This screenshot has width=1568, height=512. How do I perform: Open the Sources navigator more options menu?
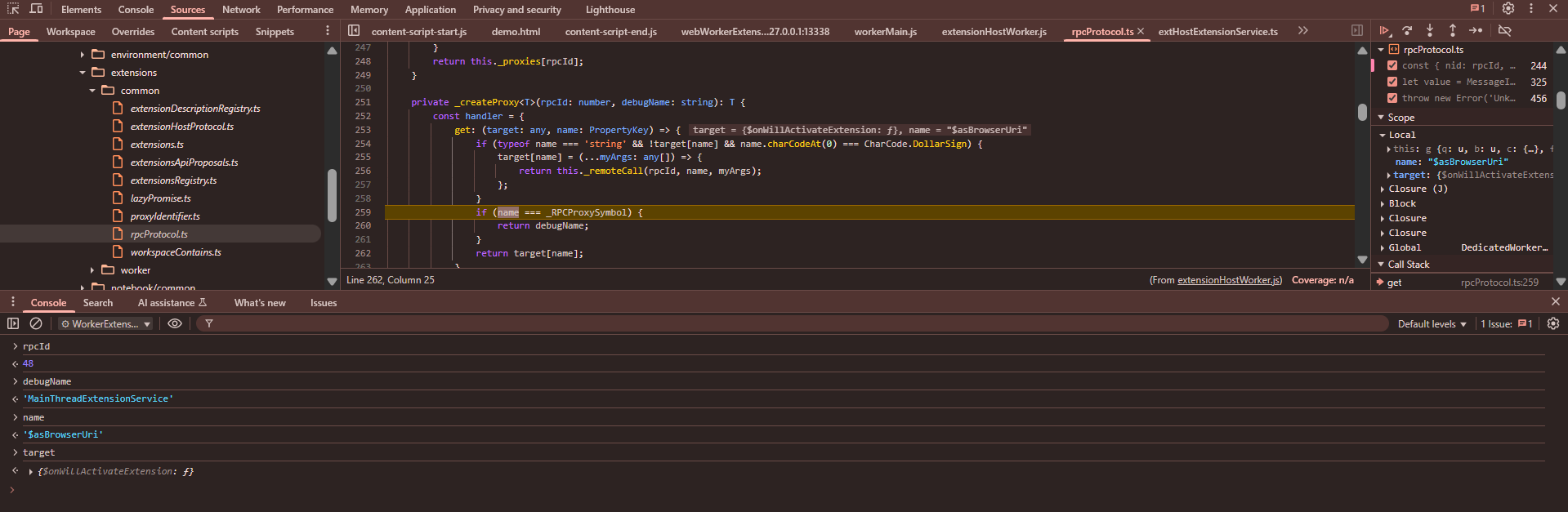click(328, 31)
